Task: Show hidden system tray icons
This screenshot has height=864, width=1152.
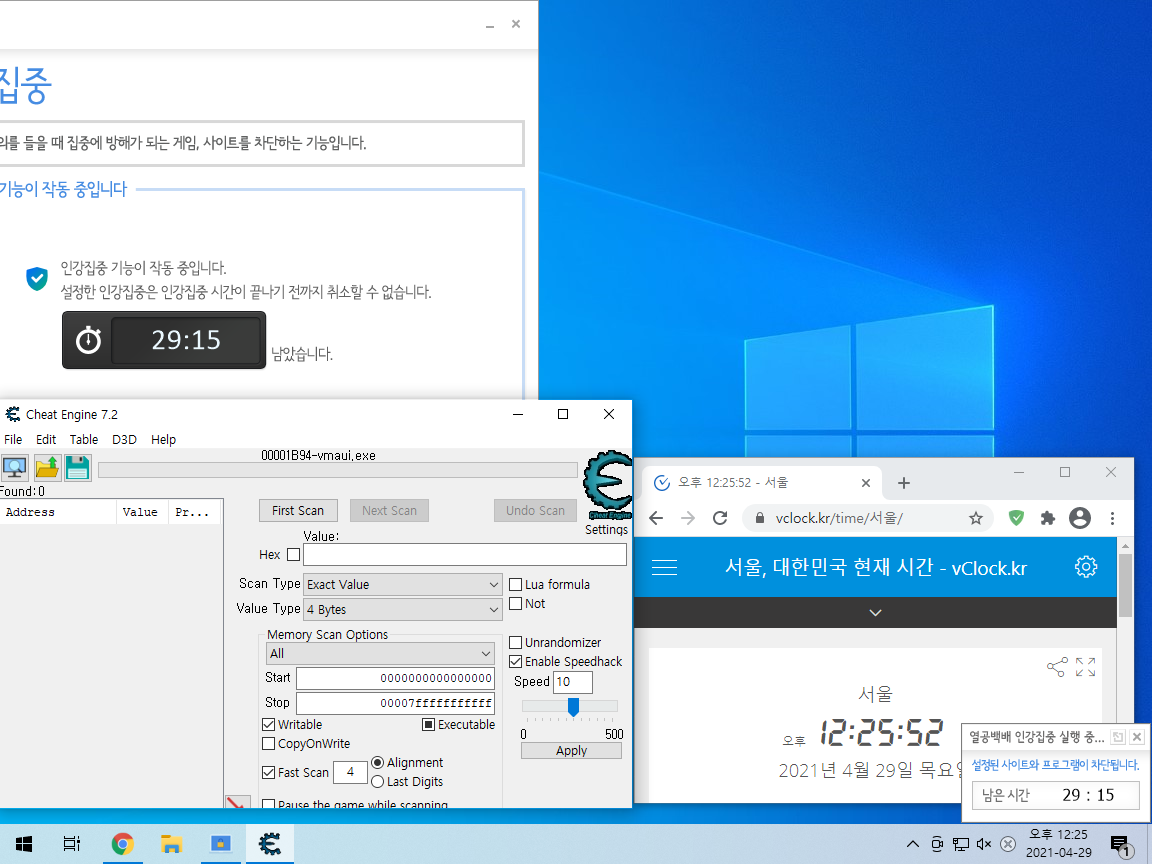Action: point(912,844)
